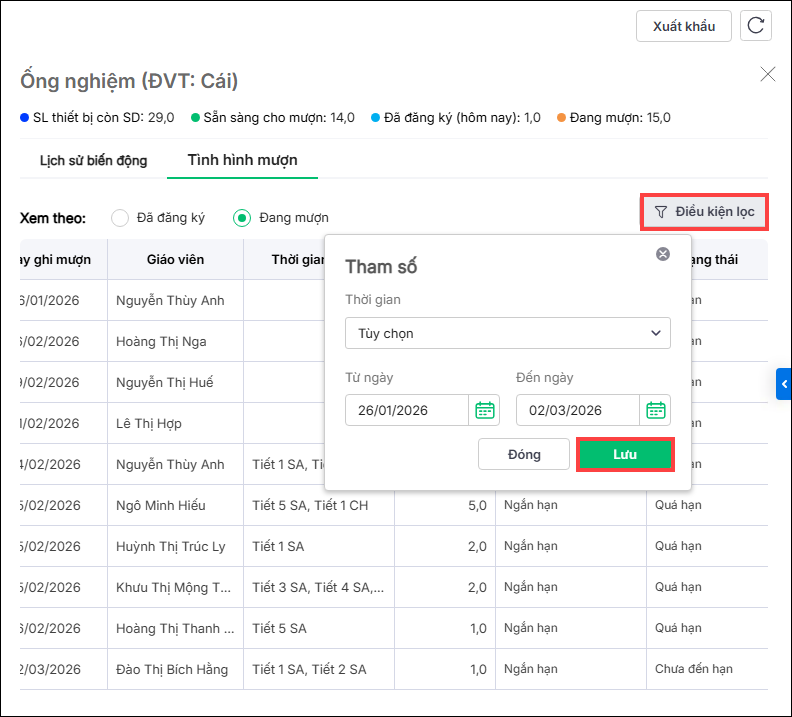The height and width of the screenshot is (717, 792).
Task: Select the Ngô Minh Hiếu row
Action: (x=161, y=506)
